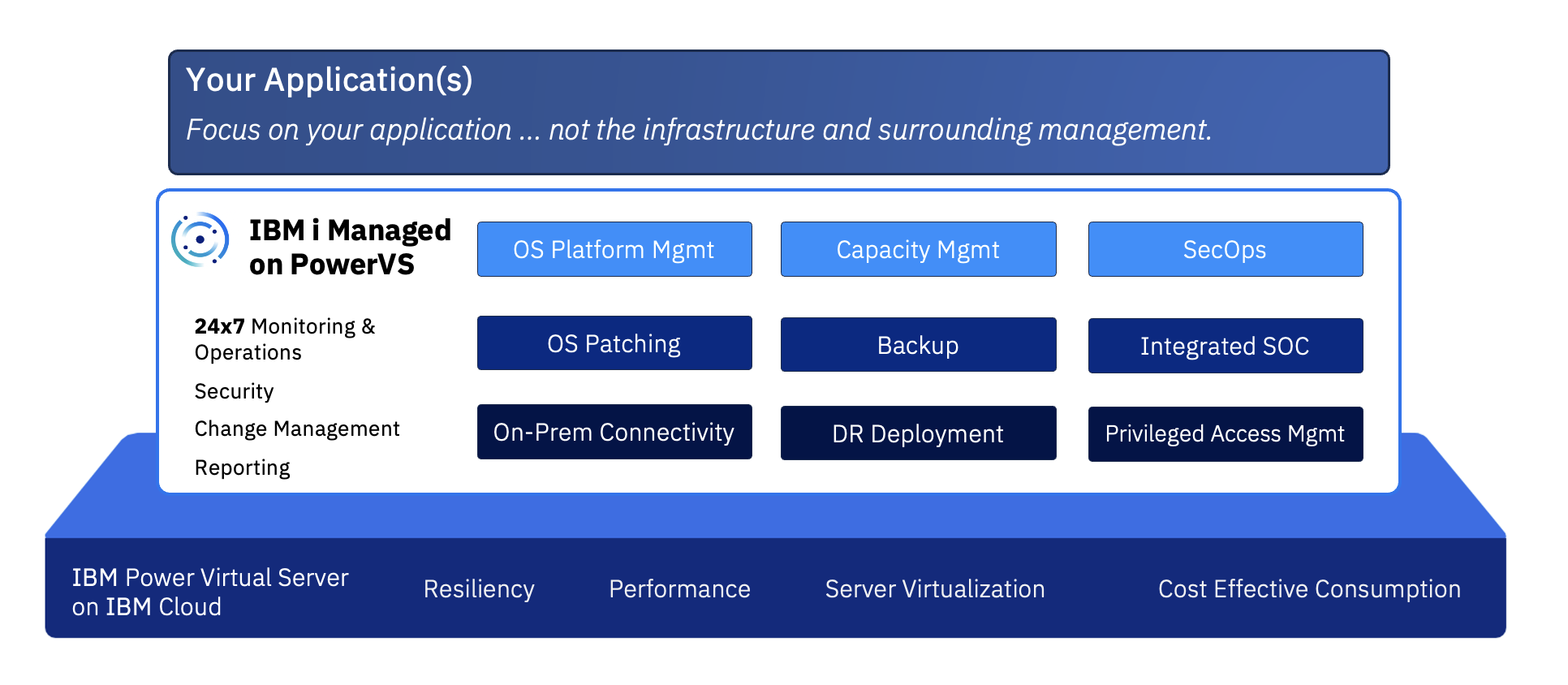Screen dimensions: 1568x685
Task: Click the 'Resiliency' label
Action: click(x=479, y=589)
